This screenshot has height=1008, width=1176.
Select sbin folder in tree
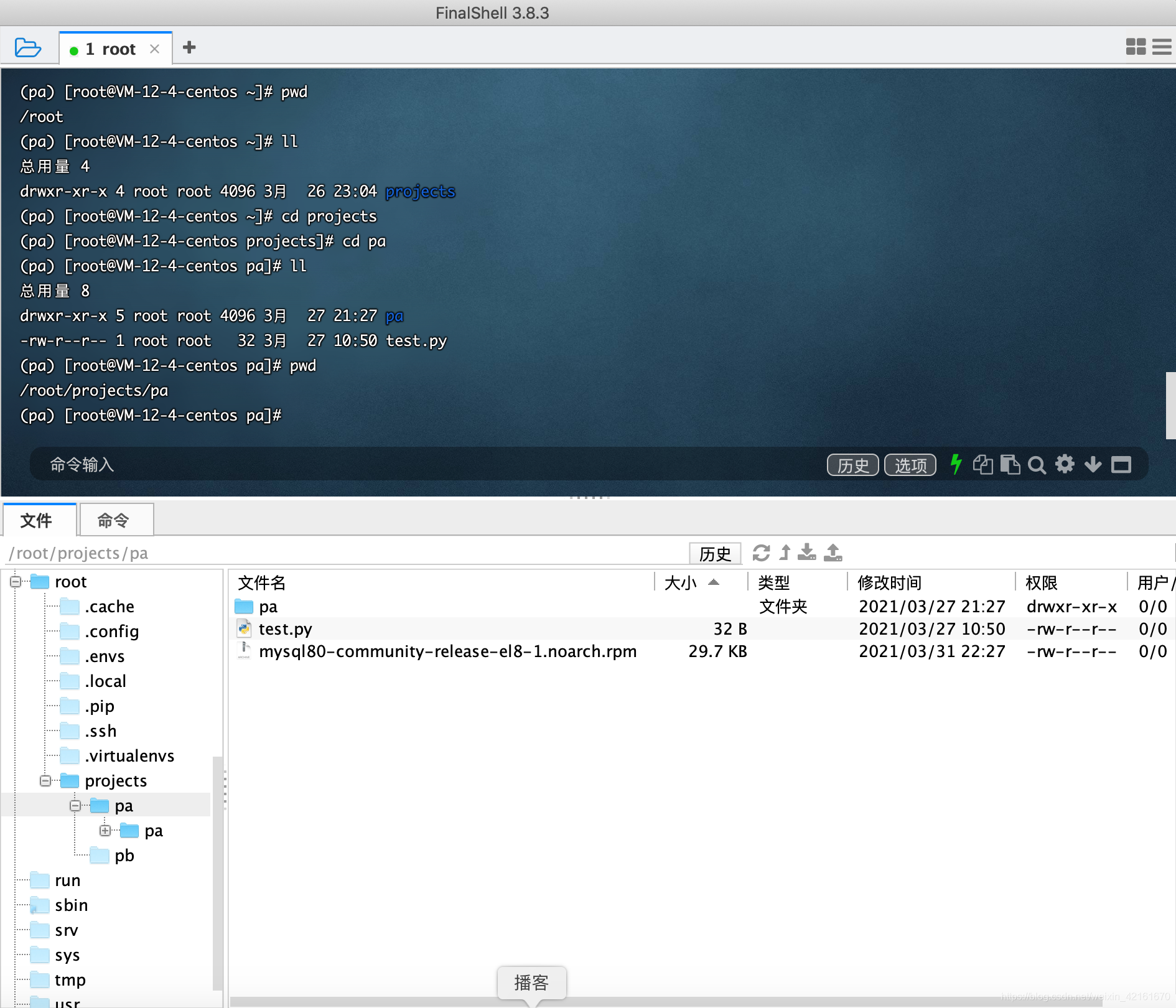tap(60, 905)
